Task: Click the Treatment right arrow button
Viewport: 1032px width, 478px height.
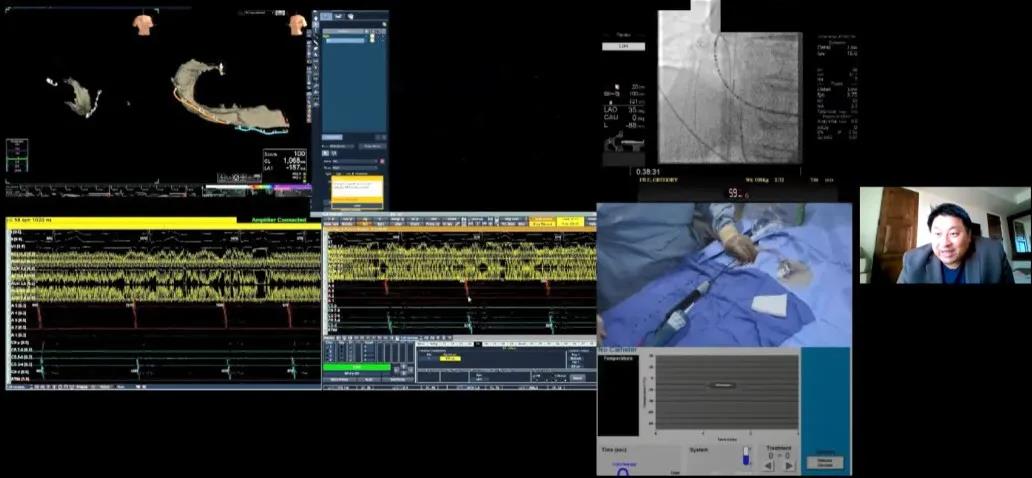Action: [x=789, y=465]
